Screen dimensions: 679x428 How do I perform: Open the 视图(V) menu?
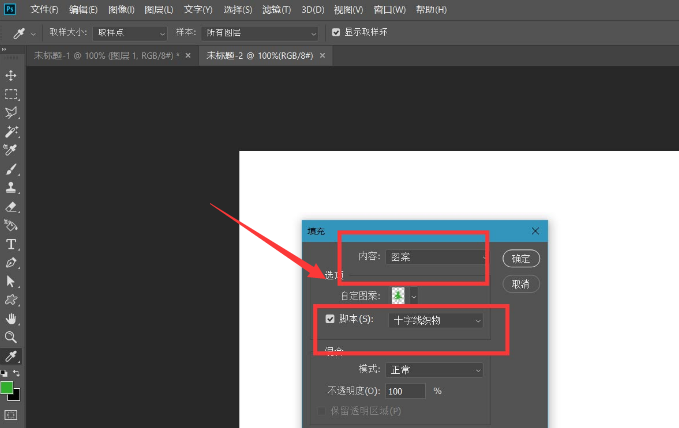[x=349, y=10]
